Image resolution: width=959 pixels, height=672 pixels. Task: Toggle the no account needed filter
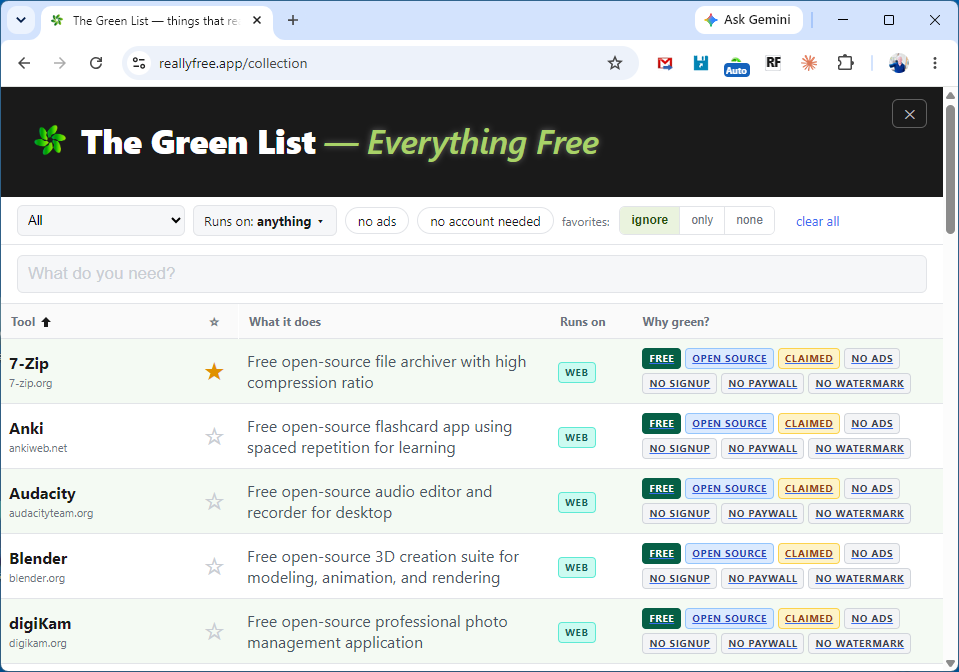[x=485, y=221]
